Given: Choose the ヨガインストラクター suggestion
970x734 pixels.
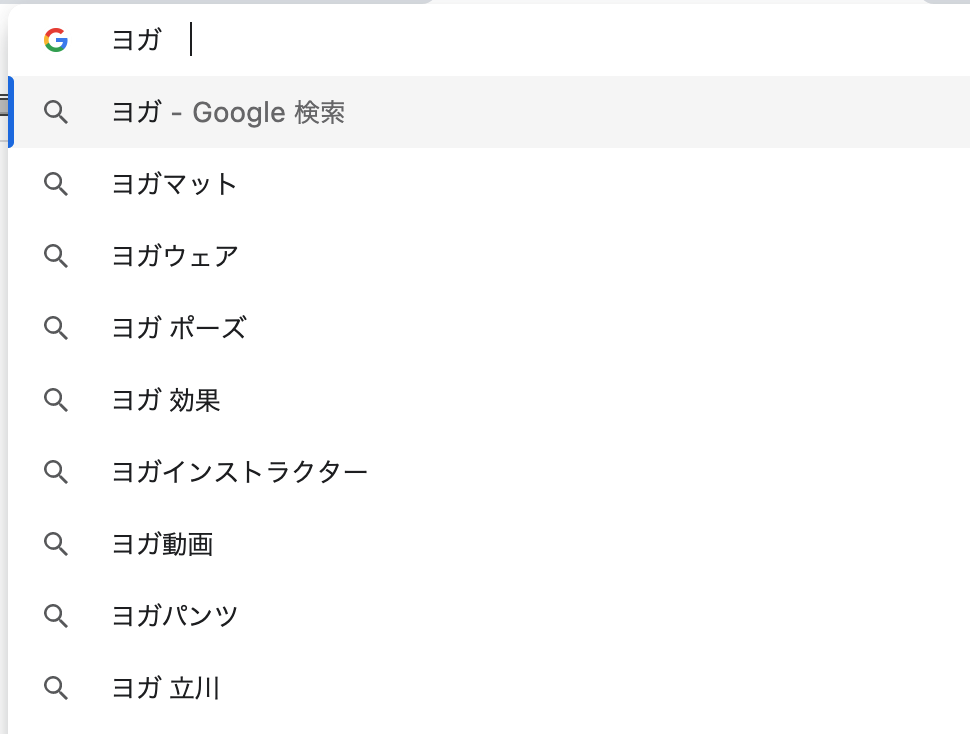Looking at the screenshot, I should point(240,472).
